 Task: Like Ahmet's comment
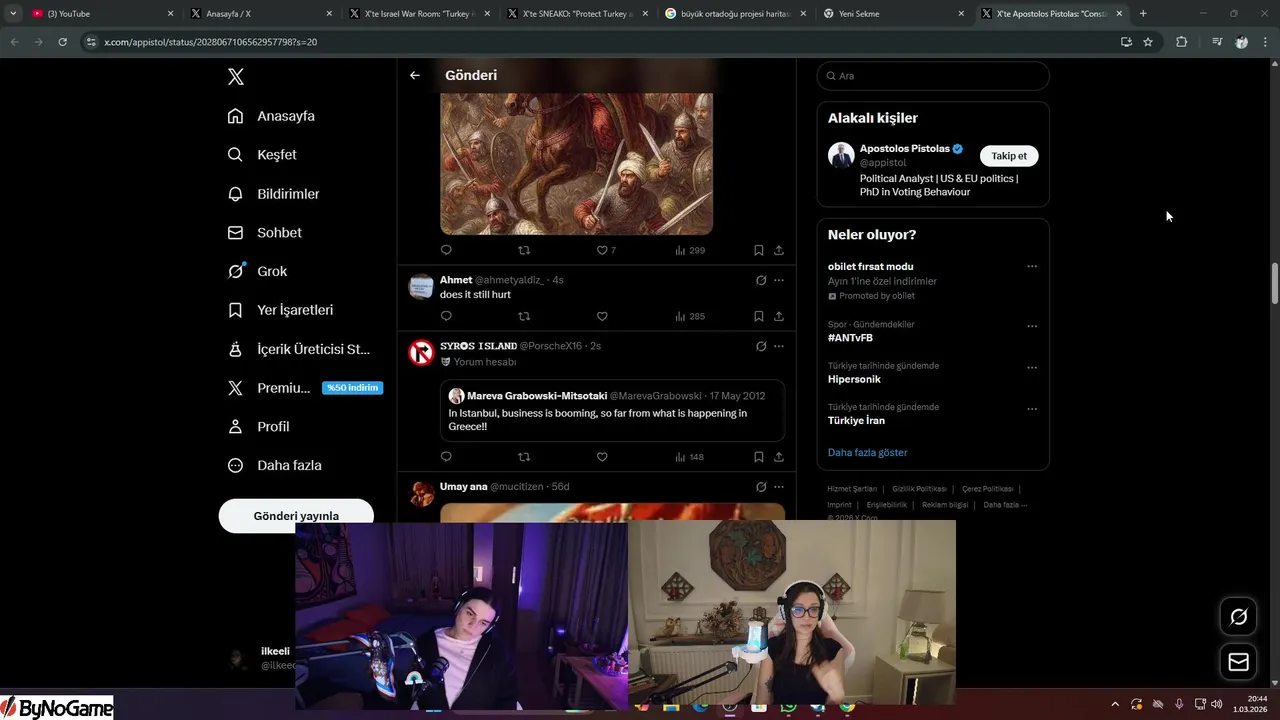(602, 316)
